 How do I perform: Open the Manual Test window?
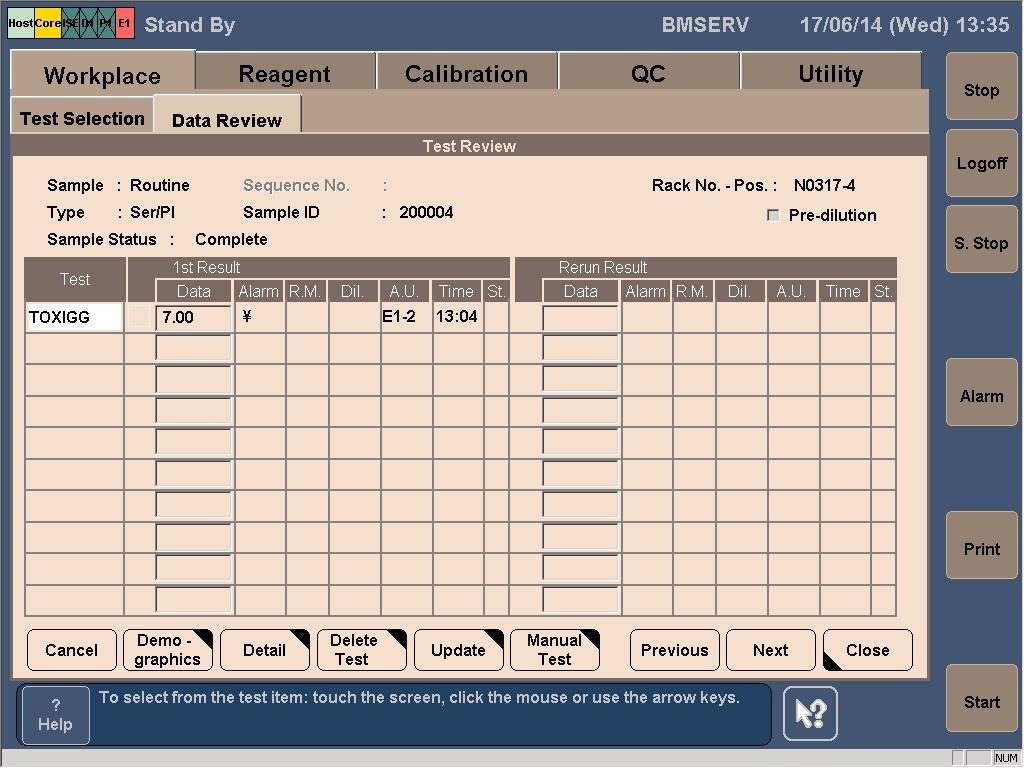point(554,650)
